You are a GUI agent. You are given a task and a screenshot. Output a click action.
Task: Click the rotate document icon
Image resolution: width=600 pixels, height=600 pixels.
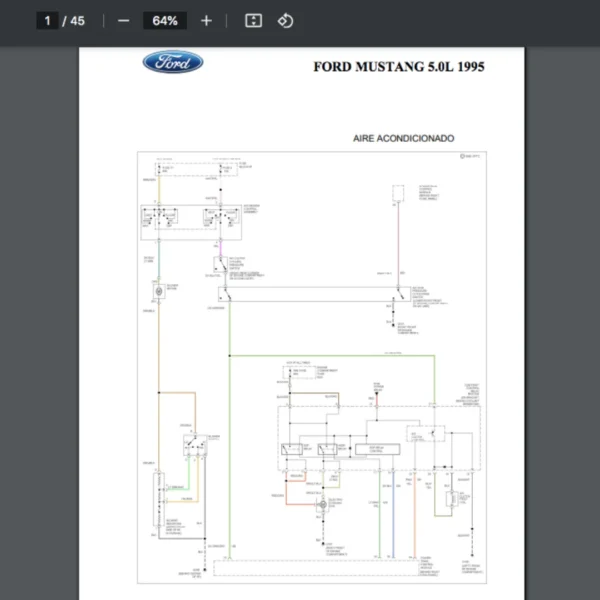[285, 21]
